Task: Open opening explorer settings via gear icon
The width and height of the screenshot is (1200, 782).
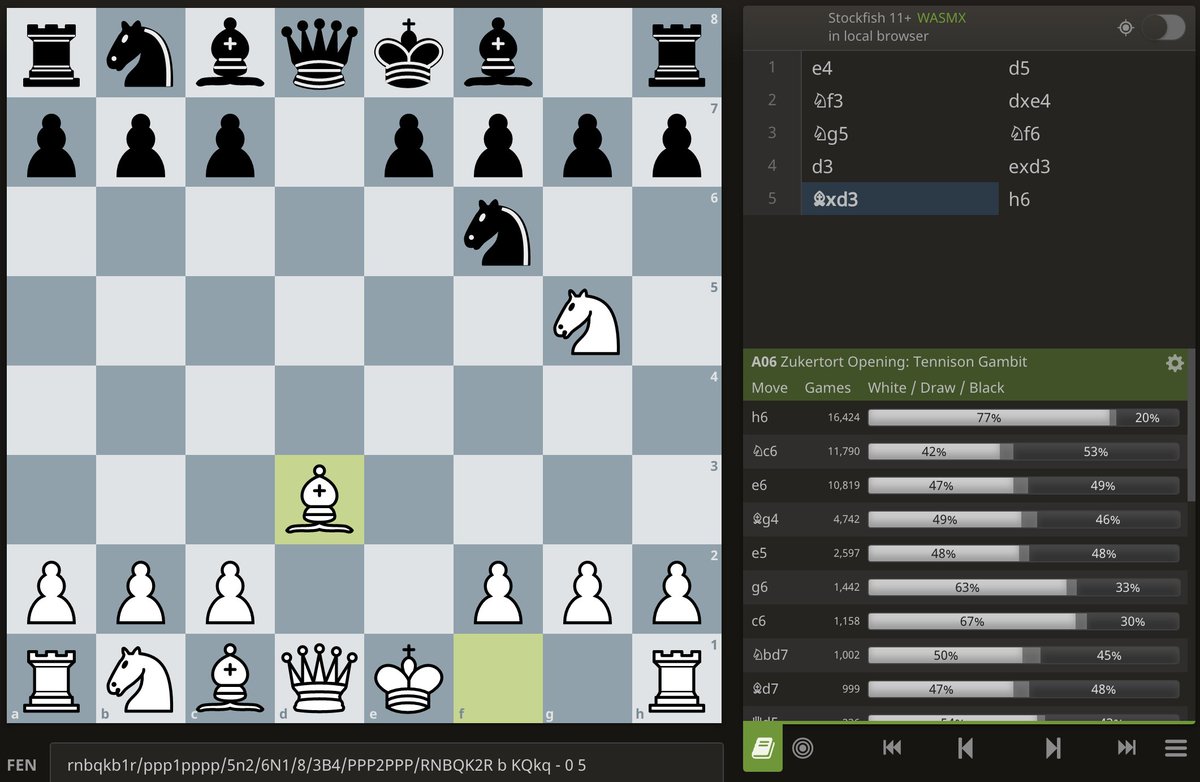Action: coord(1175,363)
